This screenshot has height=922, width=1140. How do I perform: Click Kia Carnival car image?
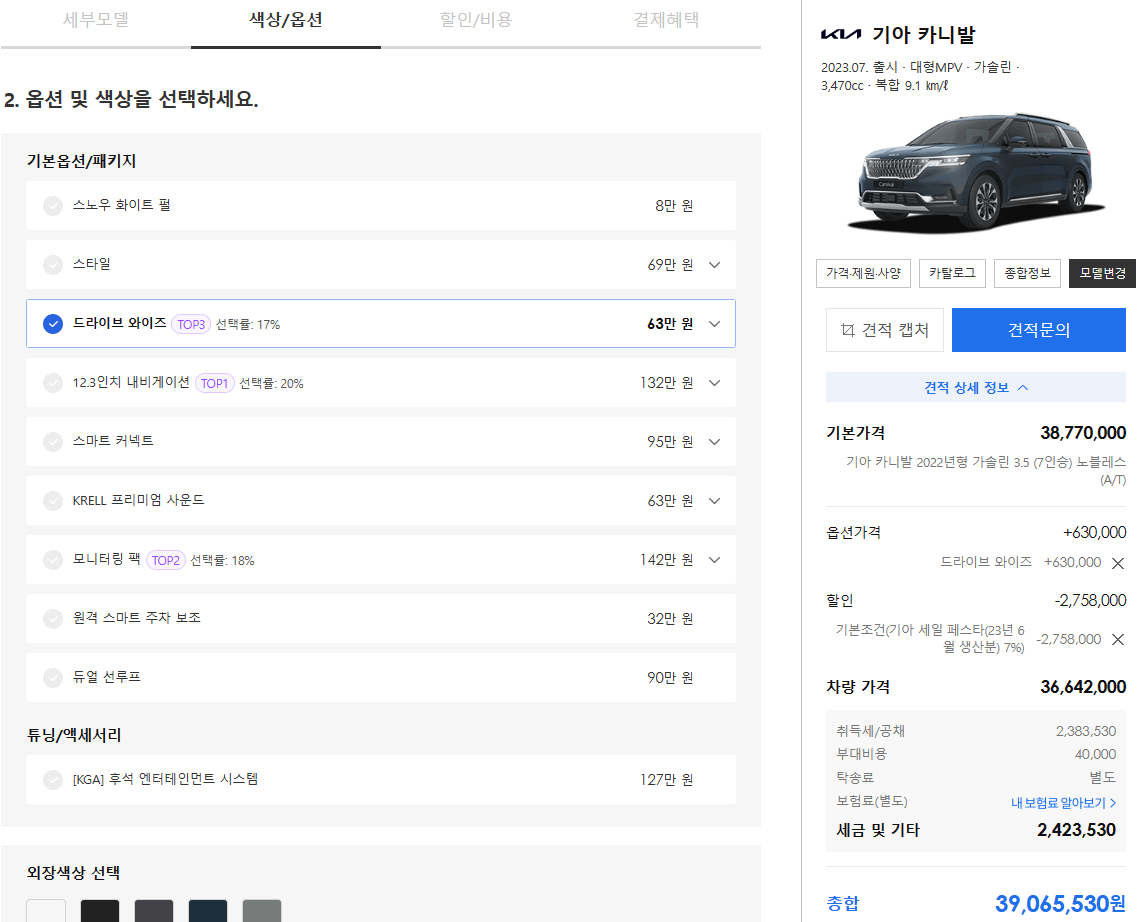click(x=974, y=173)
